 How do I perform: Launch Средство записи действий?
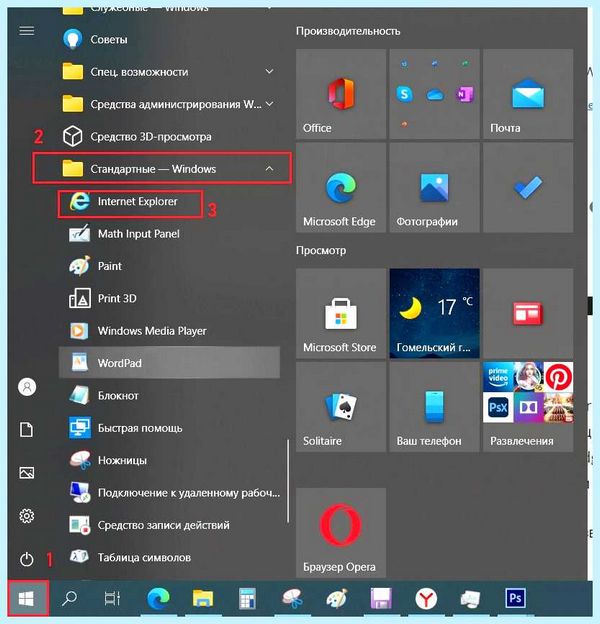169,525
